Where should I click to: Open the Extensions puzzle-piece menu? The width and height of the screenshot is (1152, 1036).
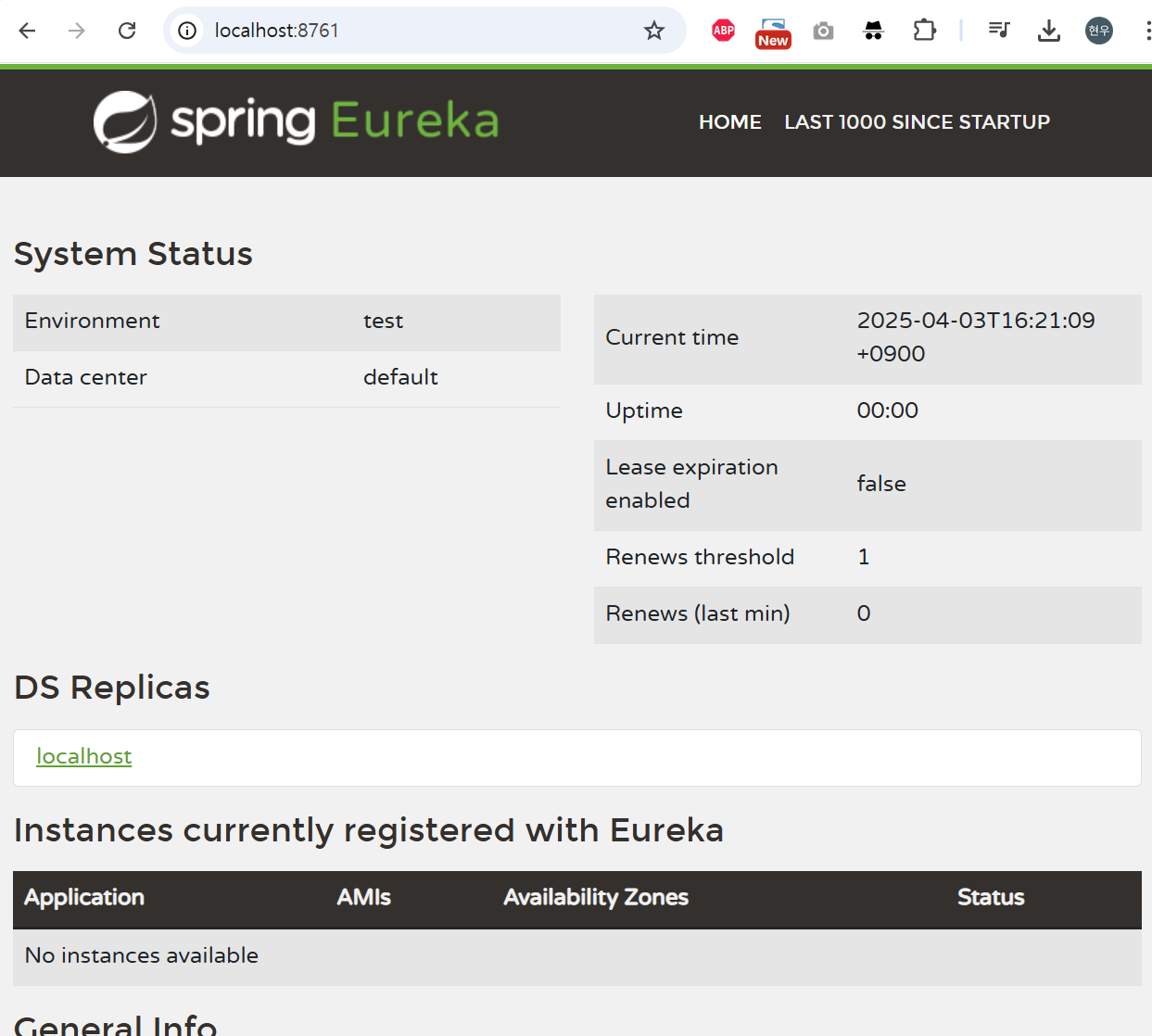pyautogui.click(x=924, y=31)
